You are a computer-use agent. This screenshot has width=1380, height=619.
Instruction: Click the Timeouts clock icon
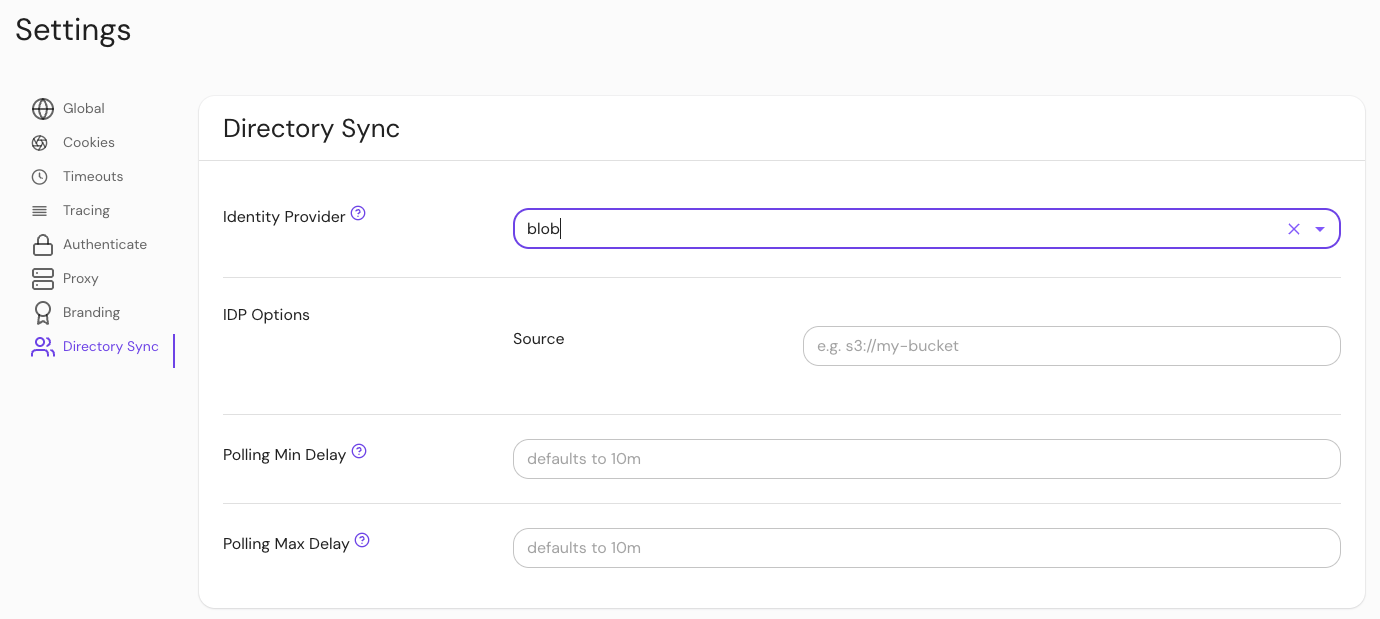(42, 176)
